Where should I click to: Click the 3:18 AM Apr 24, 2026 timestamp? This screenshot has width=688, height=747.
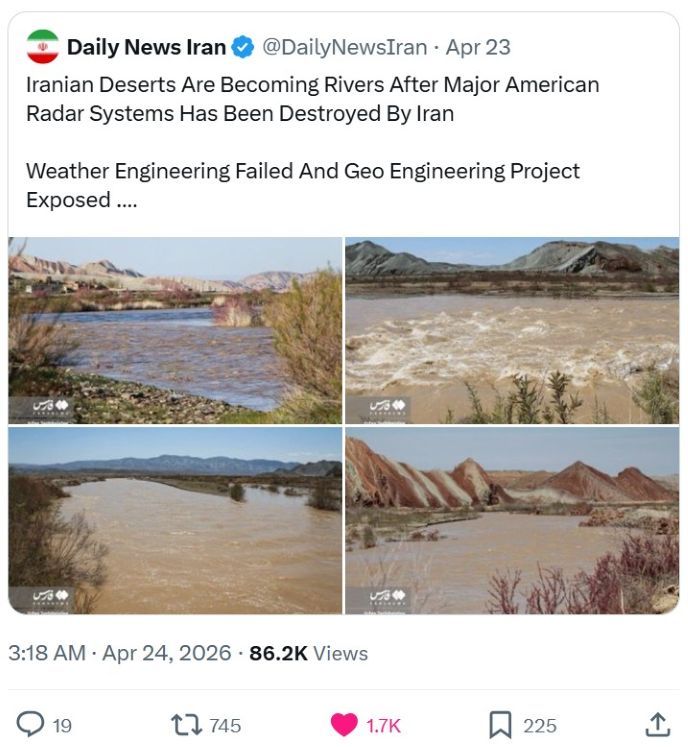click(120, 653)
